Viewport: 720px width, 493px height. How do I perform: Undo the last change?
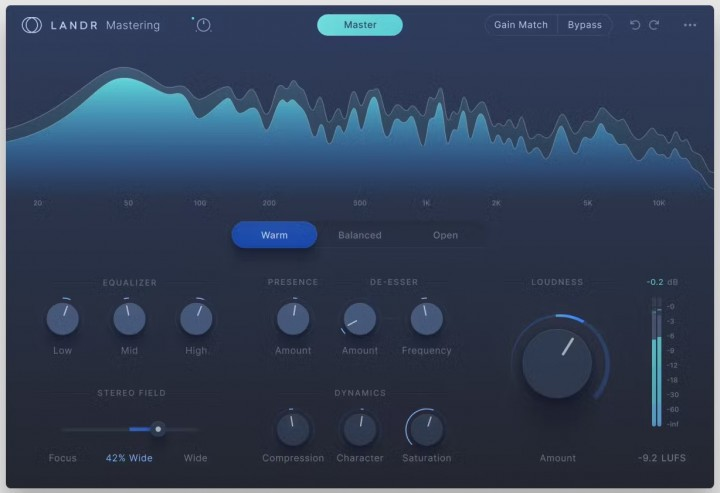[x=635, y=25]
